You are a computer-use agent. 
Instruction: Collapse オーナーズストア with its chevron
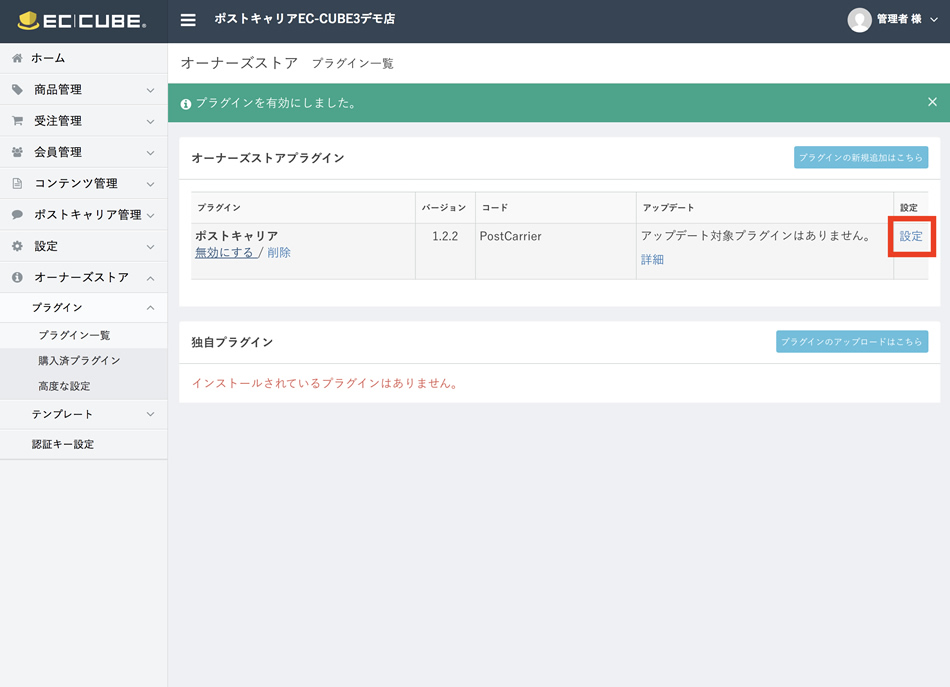coord(150,278)
